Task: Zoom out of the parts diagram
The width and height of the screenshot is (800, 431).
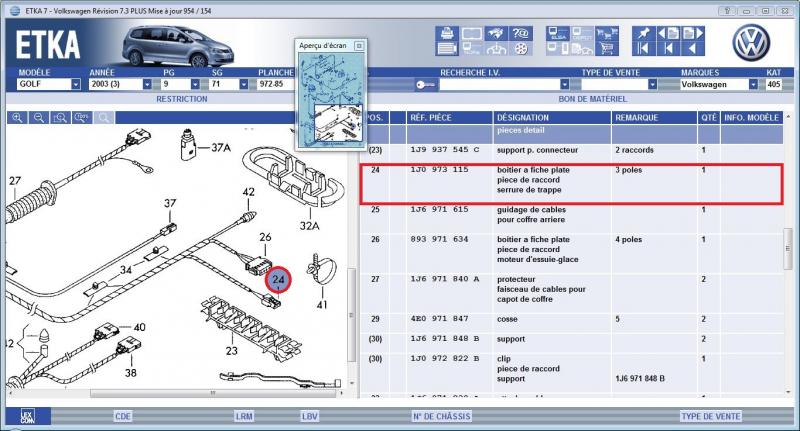Action: pyautogui.click(x=39, y=118)
